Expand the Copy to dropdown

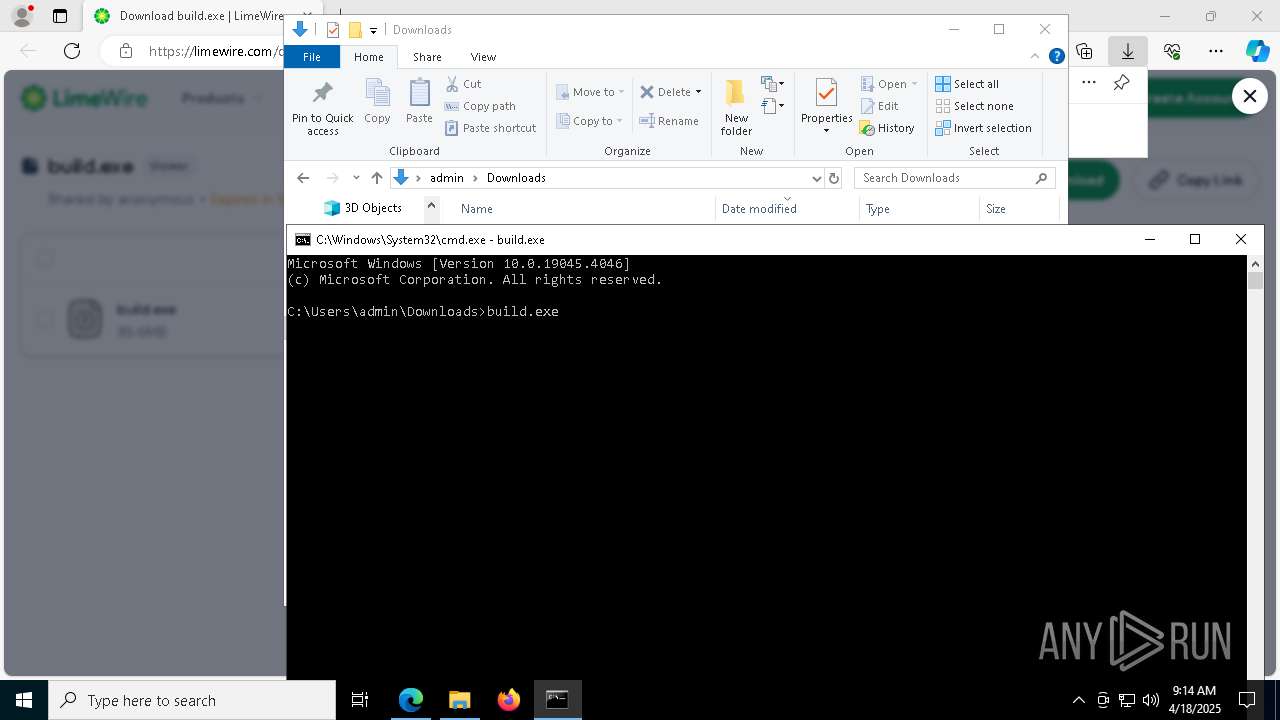(x=619, y=121)
